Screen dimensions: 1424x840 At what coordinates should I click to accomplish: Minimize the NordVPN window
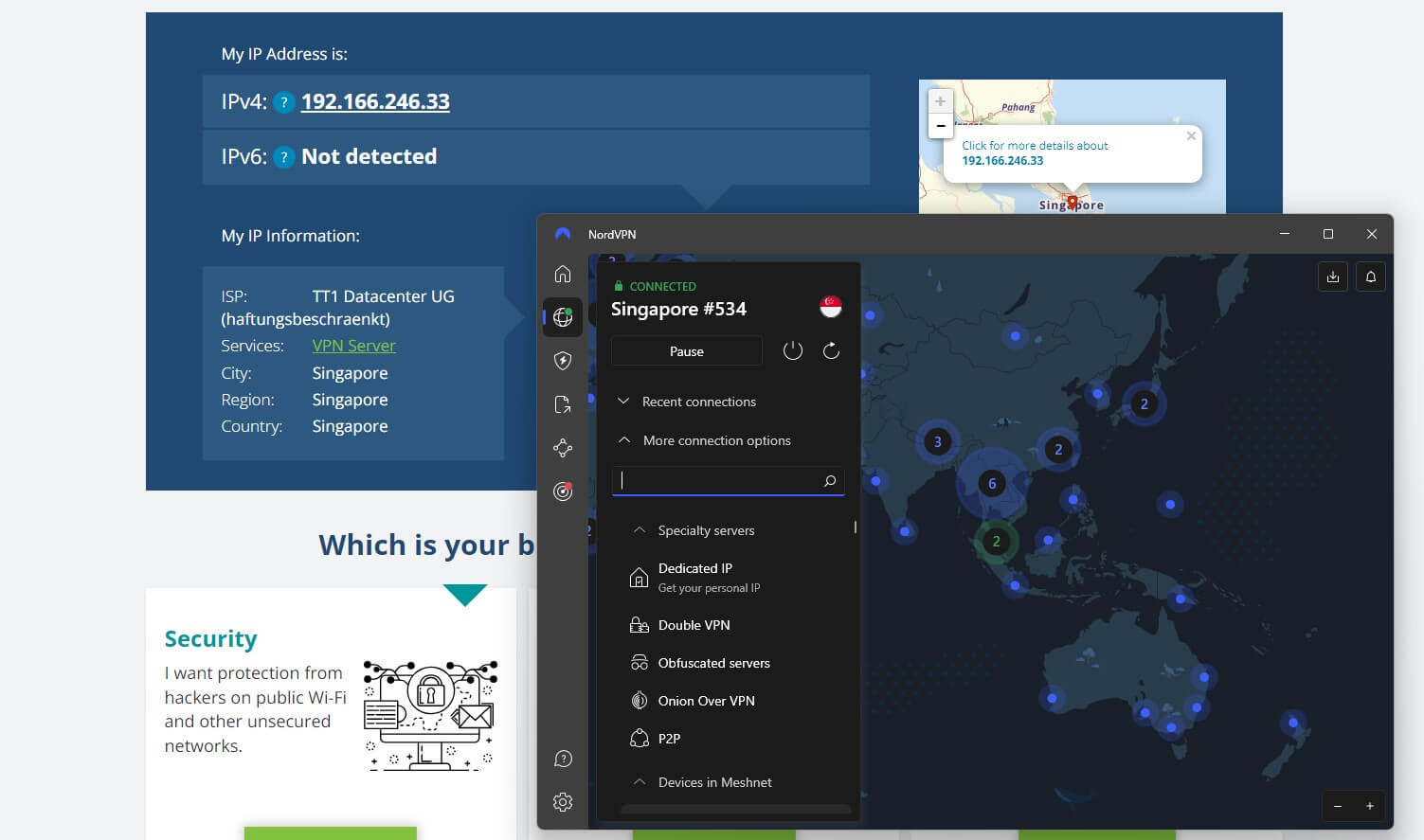[x=1285, y=234]
